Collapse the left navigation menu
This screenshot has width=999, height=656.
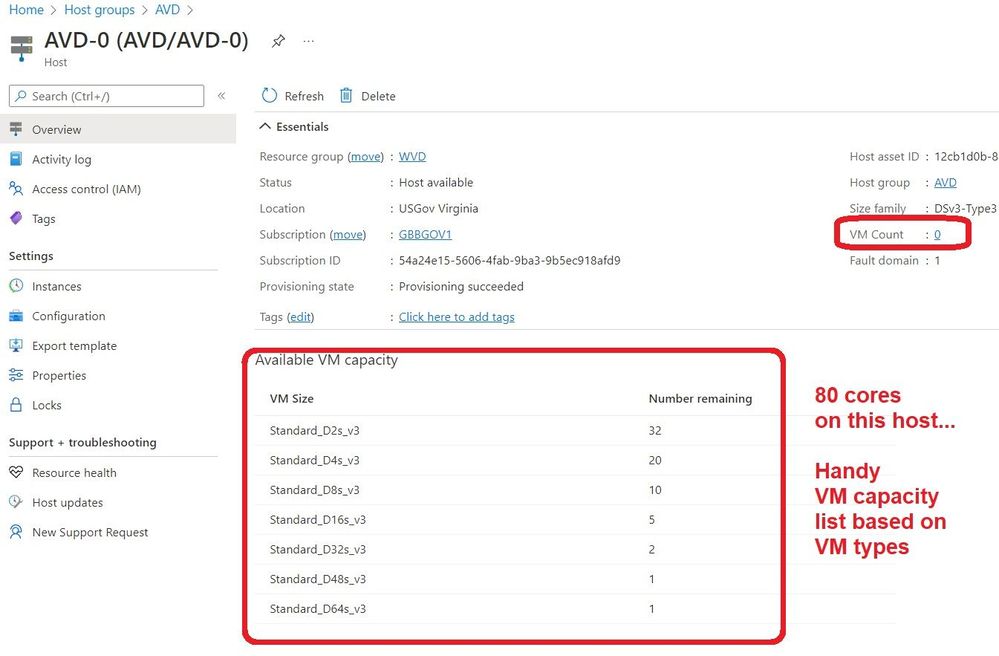222,96
